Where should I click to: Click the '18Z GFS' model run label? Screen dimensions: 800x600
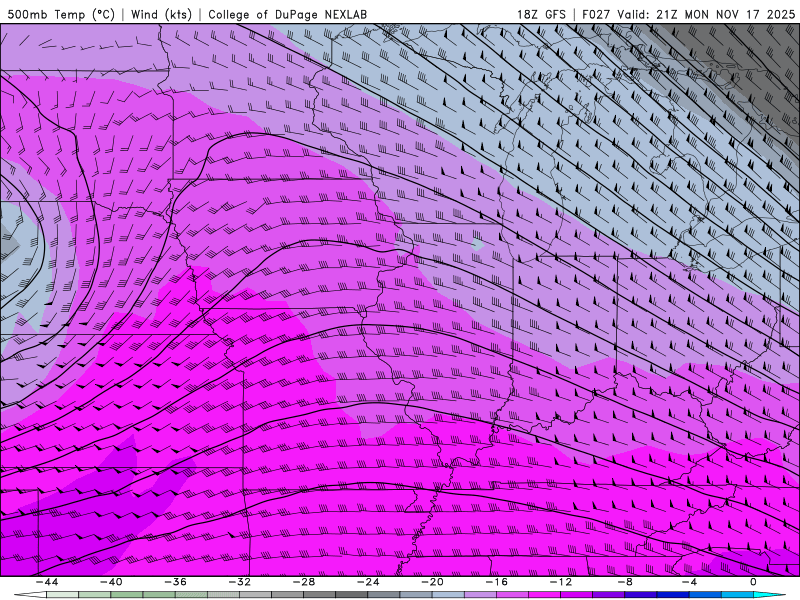541,14
